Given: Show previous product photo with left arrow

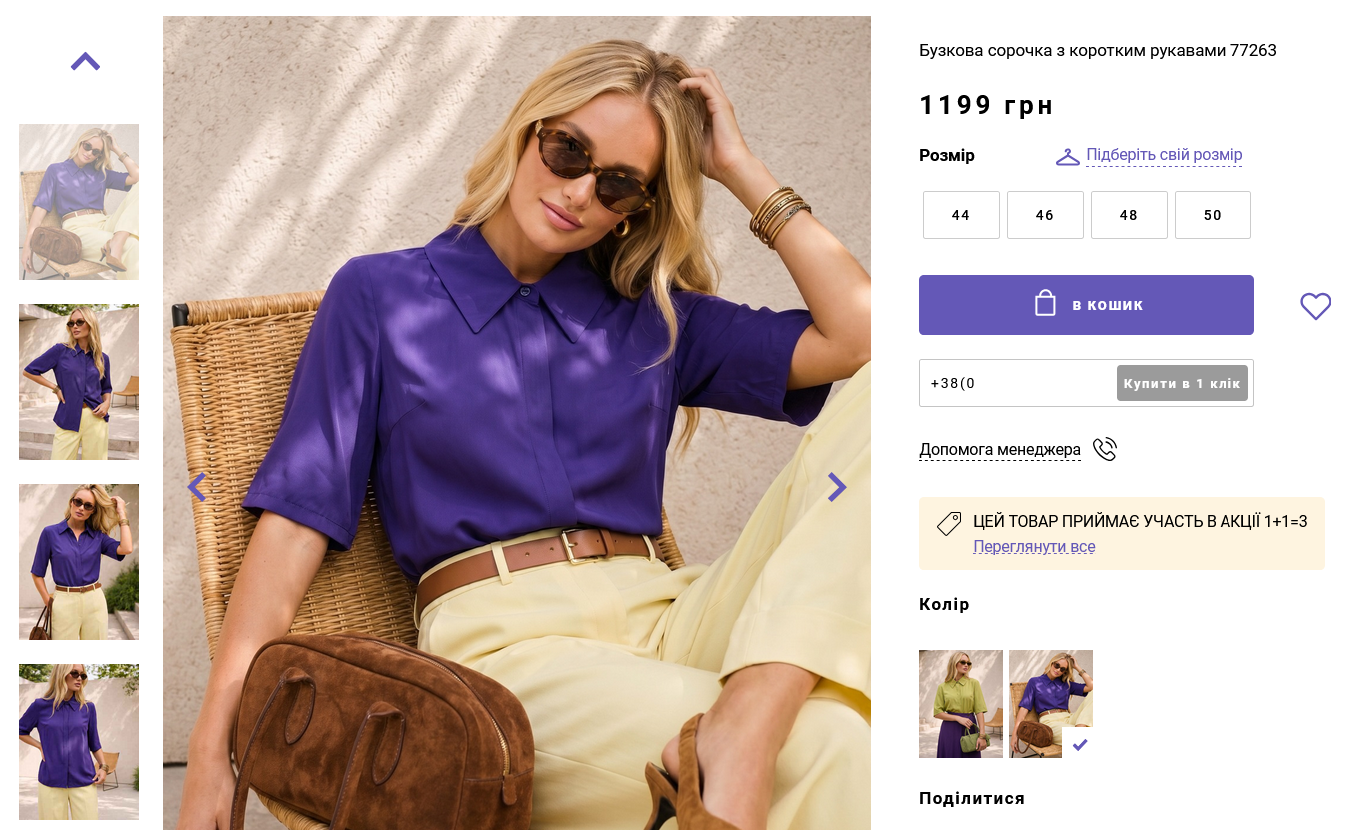Looking at the screenshot, I should [x=197, y=487].
